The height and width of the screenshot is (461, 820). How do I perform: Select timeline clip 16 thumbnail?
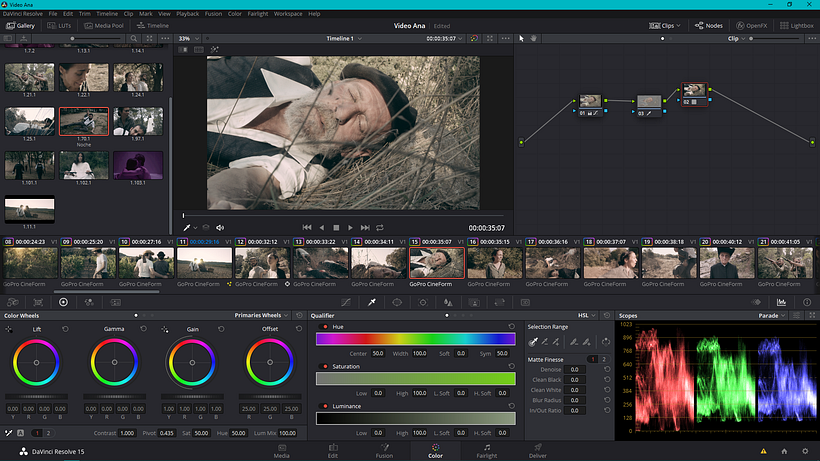tap(494, 263)
